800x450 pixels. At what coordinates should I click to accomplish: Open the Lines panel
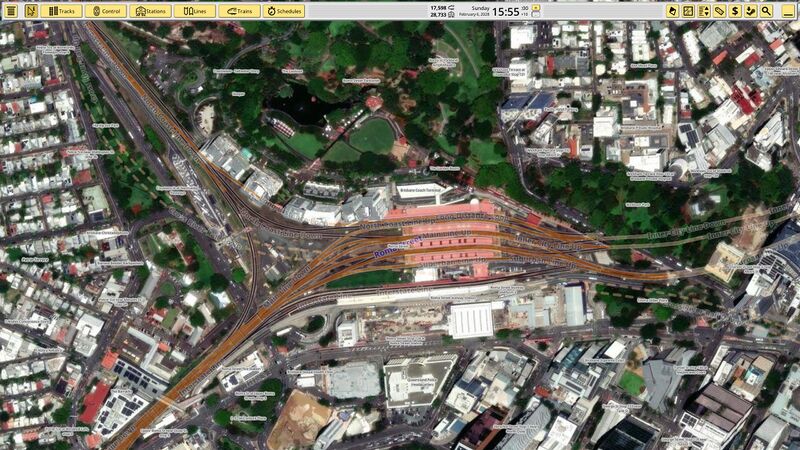point(195,11)
